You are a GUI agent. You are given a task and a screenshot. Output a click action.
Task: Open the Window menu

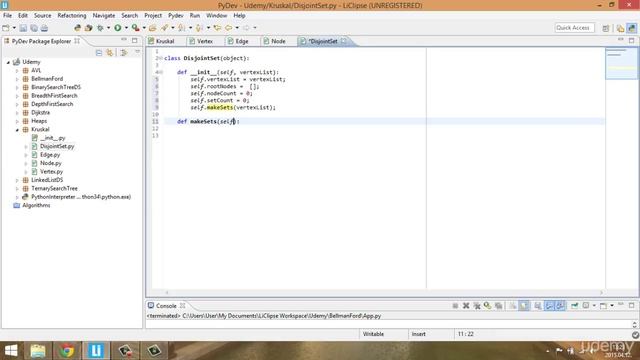point(216,16)
